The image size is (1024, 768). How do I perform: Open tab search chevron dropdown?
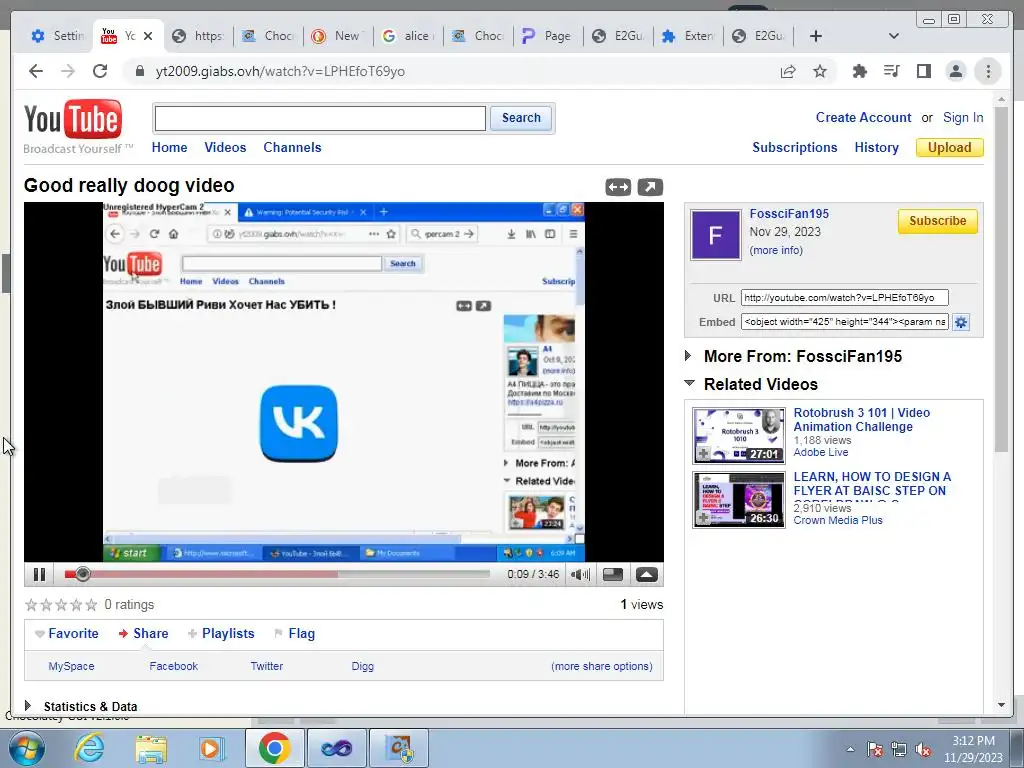coord(893,36)
